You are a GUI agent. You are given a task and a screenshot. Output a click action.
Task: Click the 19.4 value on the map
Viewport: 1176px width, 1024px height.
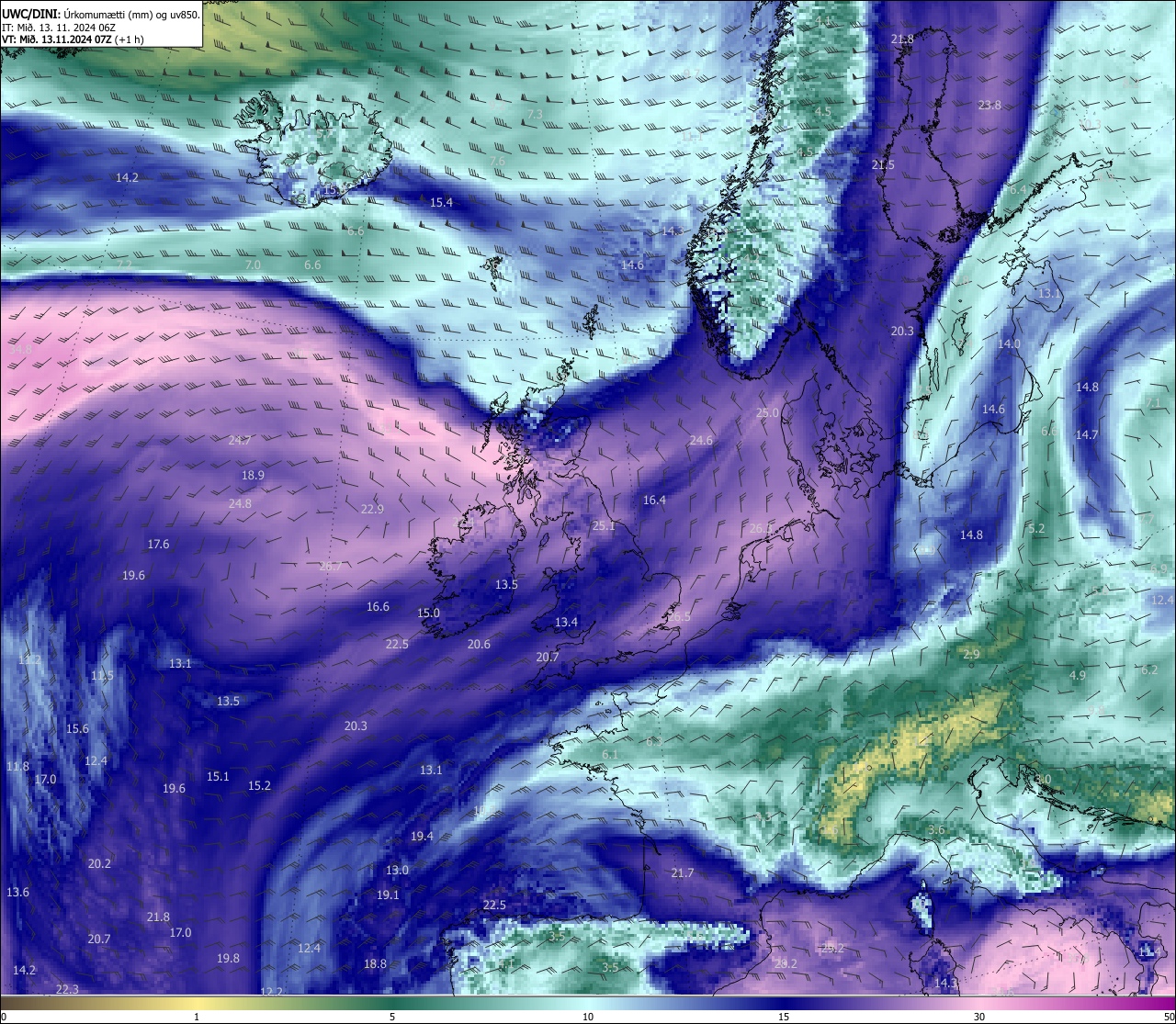422,837
